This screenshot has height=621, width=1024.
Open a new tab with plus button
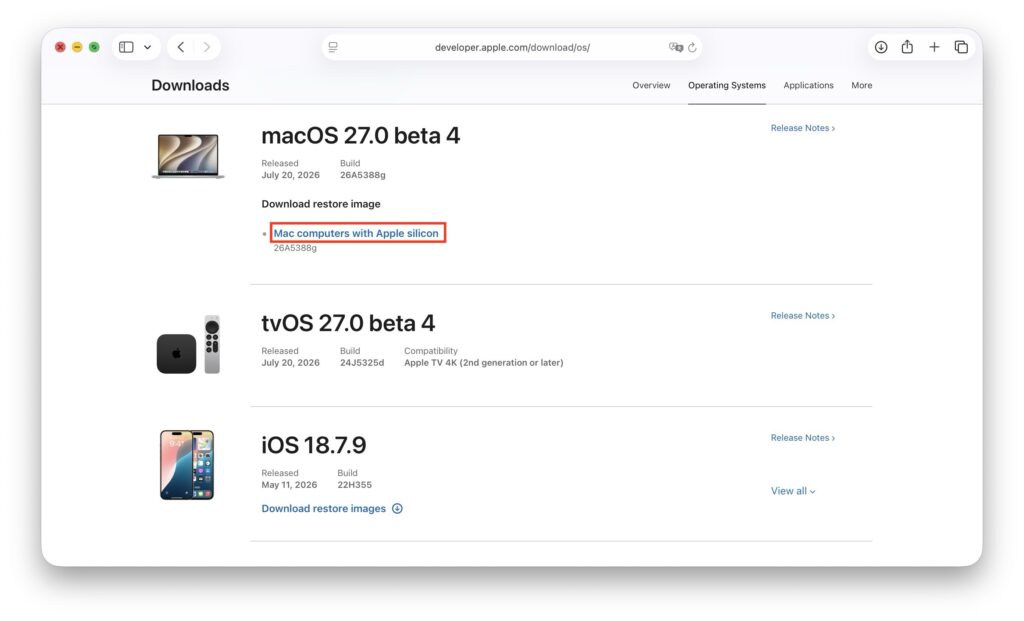point(934,47)
